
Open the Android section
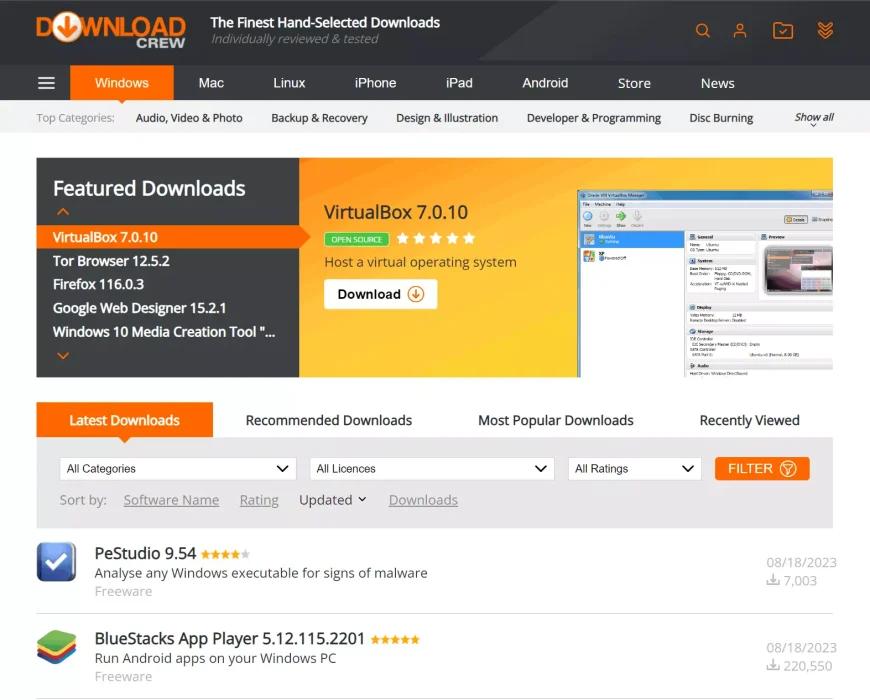click(545, 83)
